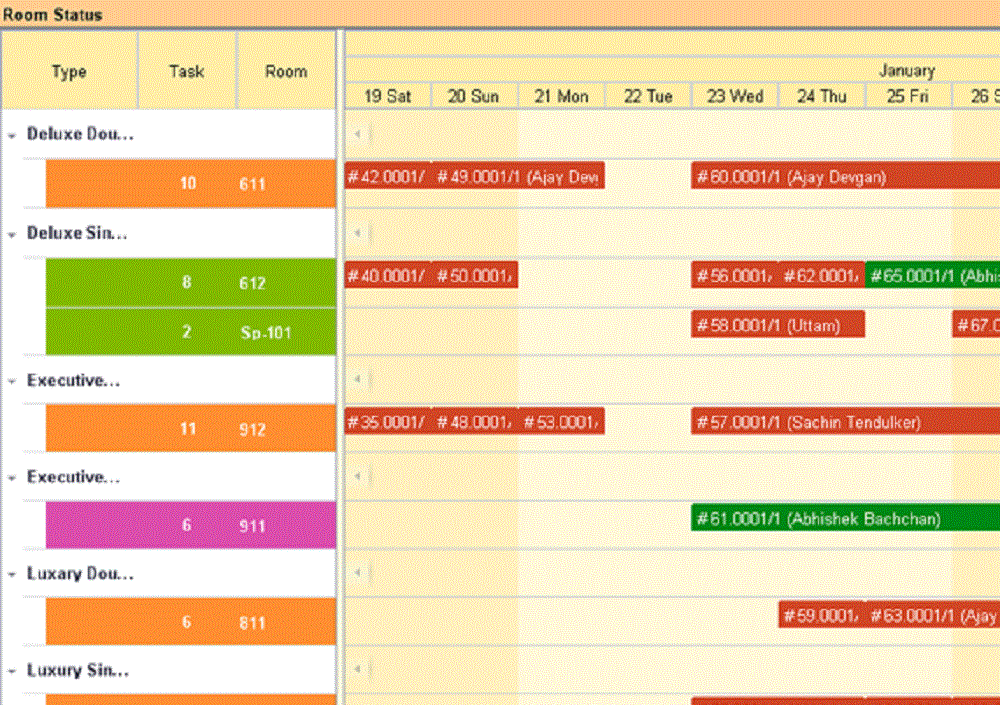The image size is (1000, 705).
Task: Open booking #40.0001 on room 612
Action: click(388, 275)
